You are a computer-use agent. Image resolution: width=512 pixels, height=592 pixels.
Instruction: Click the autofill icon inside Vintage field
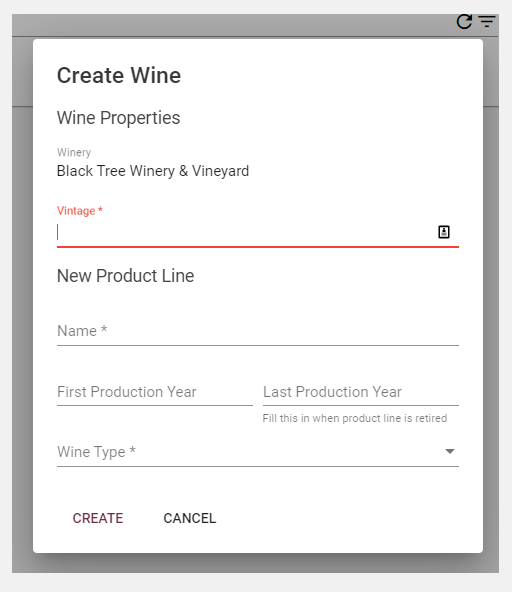(x=444, y=232)
